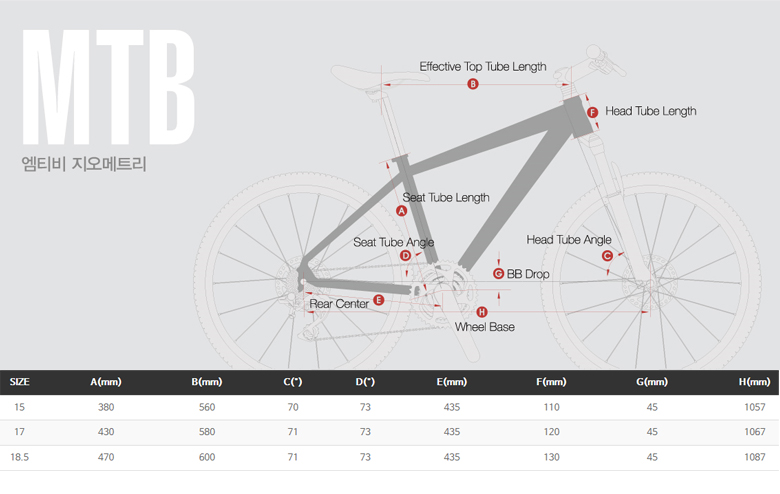Click the 1087 wheel base value
This screenshot has width=780, height=494.
(x=755, y=457)
